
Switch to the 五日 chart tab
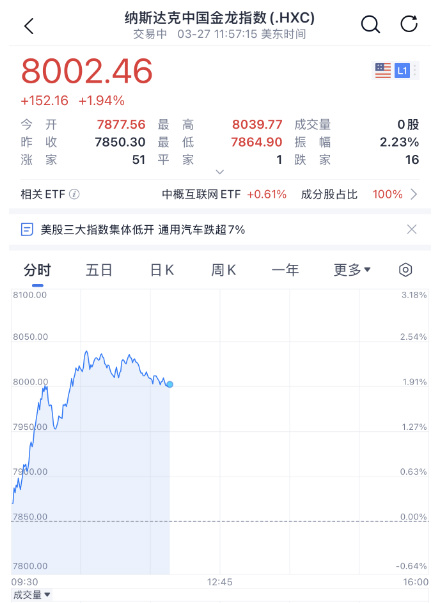click(99, 270)
